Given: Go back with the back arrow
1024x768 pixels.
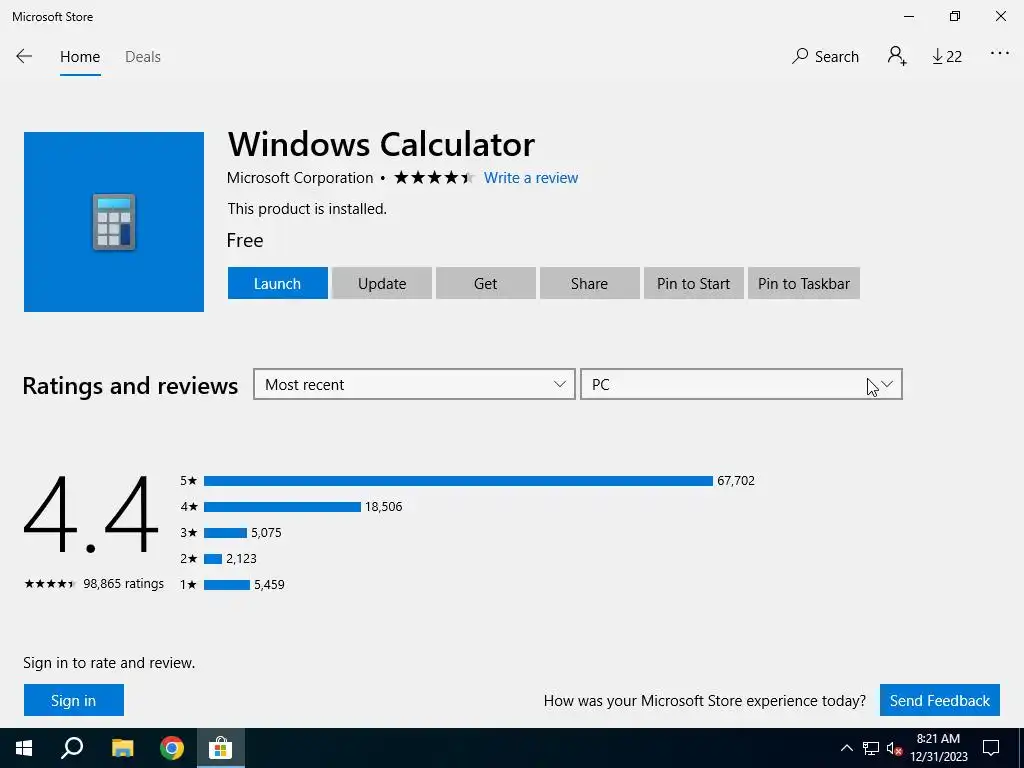Looking at the screenshot, I should click(x=24, y=56).
